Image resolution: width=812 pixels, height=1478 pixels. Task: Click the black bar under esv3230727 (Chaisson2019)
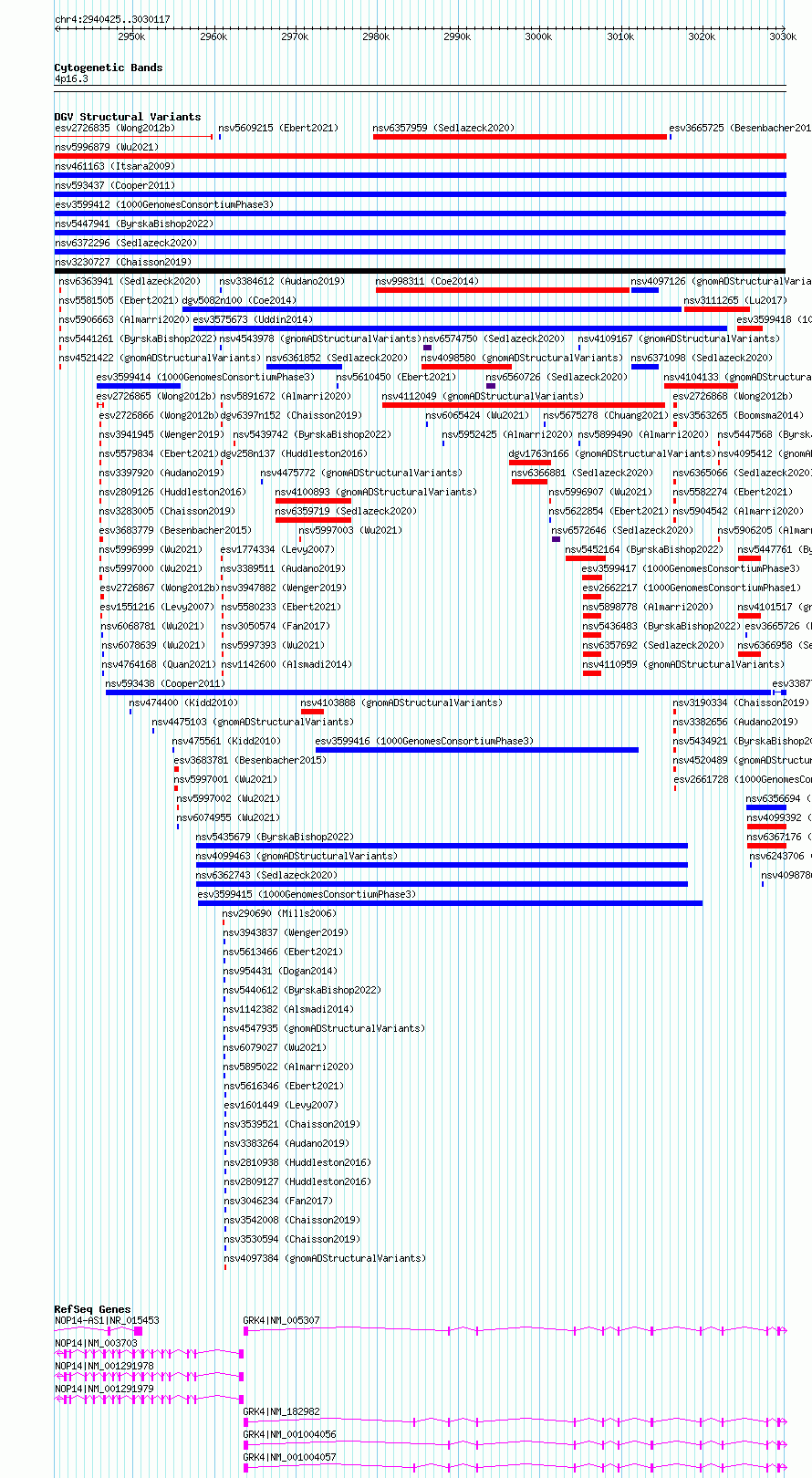[420, 271]
